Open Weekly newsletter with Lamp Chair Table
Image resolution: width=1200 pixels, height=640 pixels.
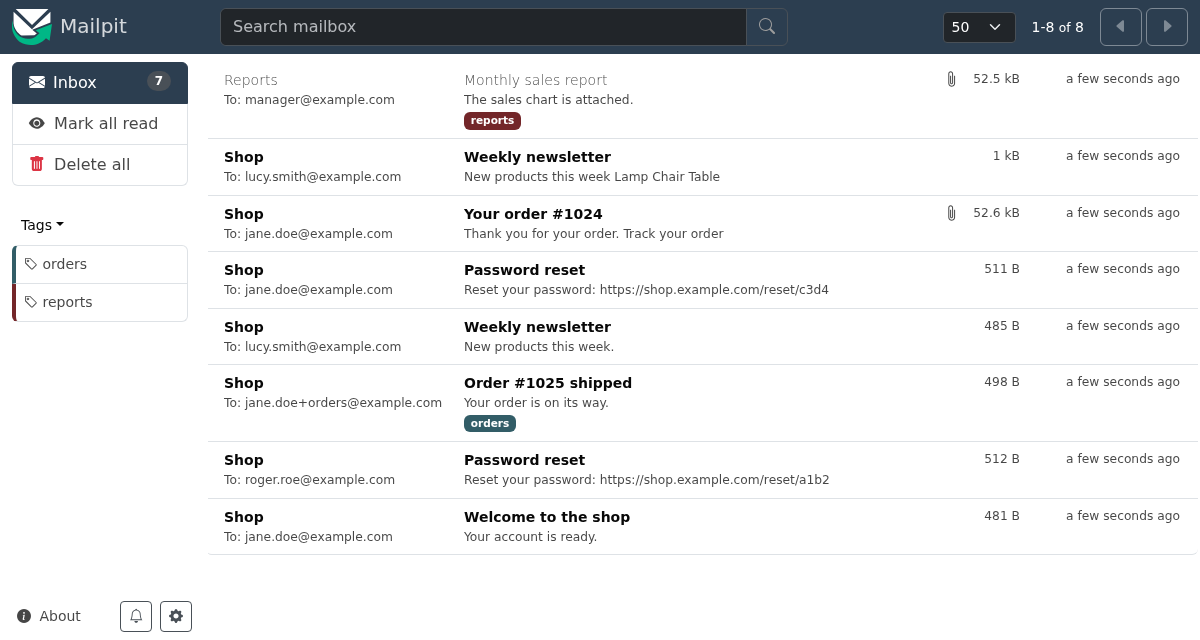point(702,167)
